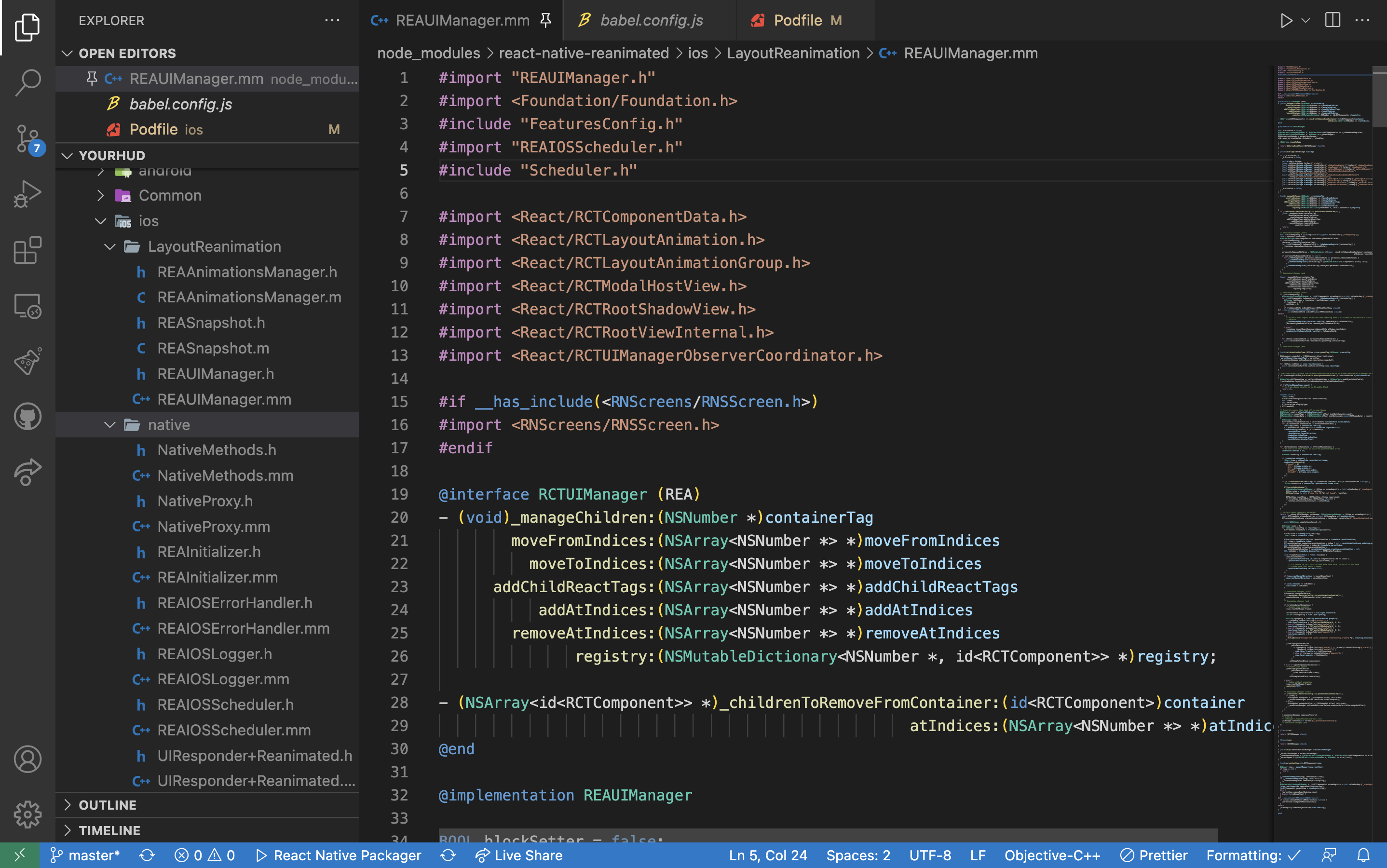1387x868 pixels.
Task: Switch to Podfile tab
Action: click(x=805, y=21)
